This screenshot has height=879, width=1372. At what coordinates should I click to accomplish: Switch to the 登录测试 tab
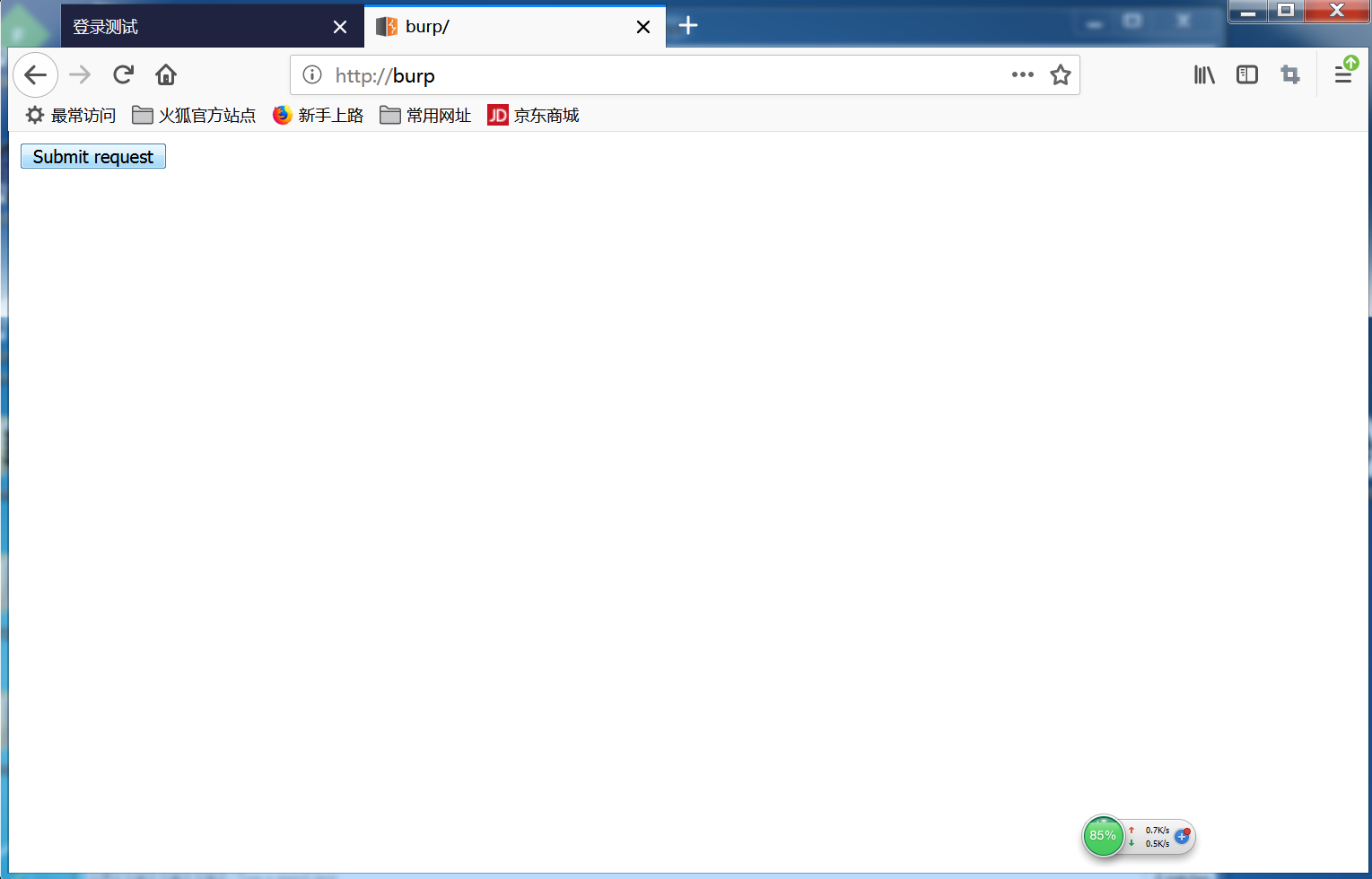tap(212, 27)
